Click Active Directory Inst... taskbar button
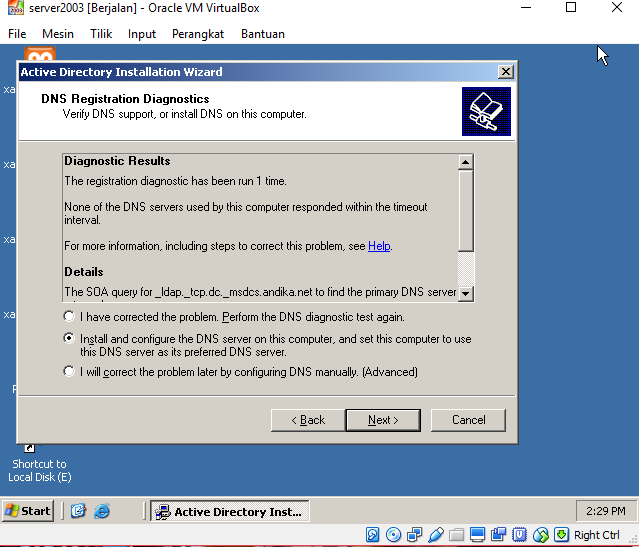 (230, 511)
